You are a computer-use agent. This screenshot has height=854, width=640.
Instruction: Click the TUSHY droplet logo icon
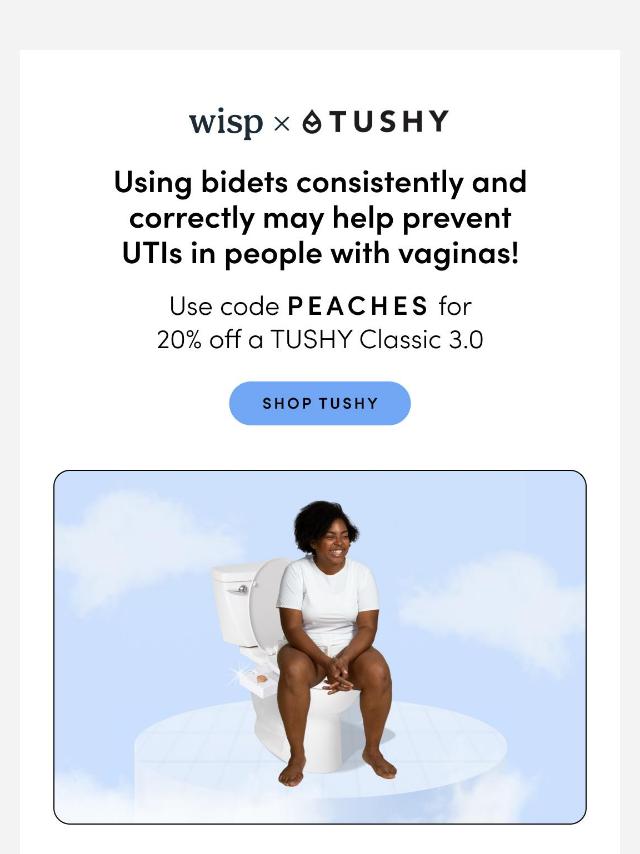[313, 121]
